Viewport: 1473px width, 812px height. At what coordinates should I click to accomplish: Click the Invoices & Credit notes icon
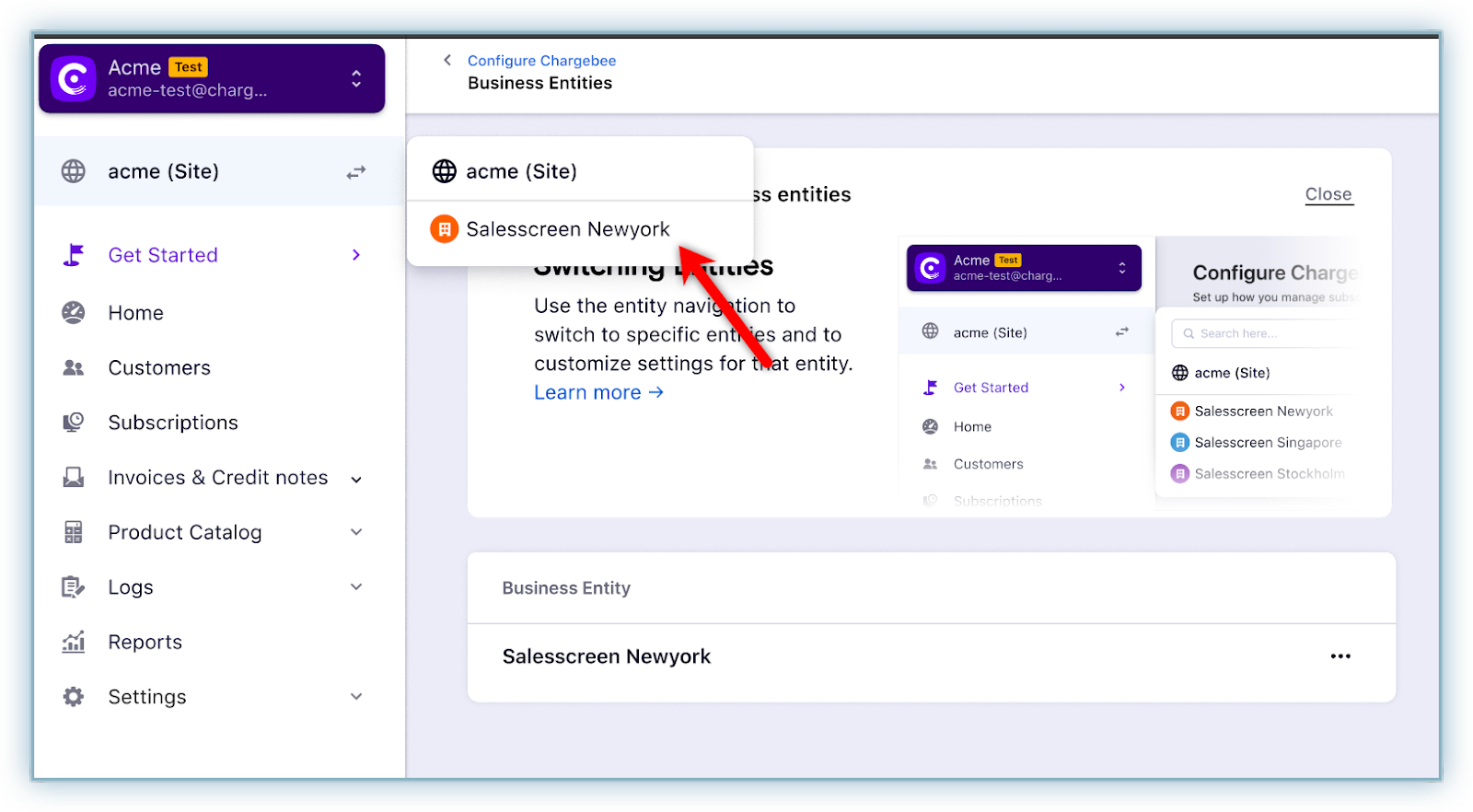coord(74,478)
